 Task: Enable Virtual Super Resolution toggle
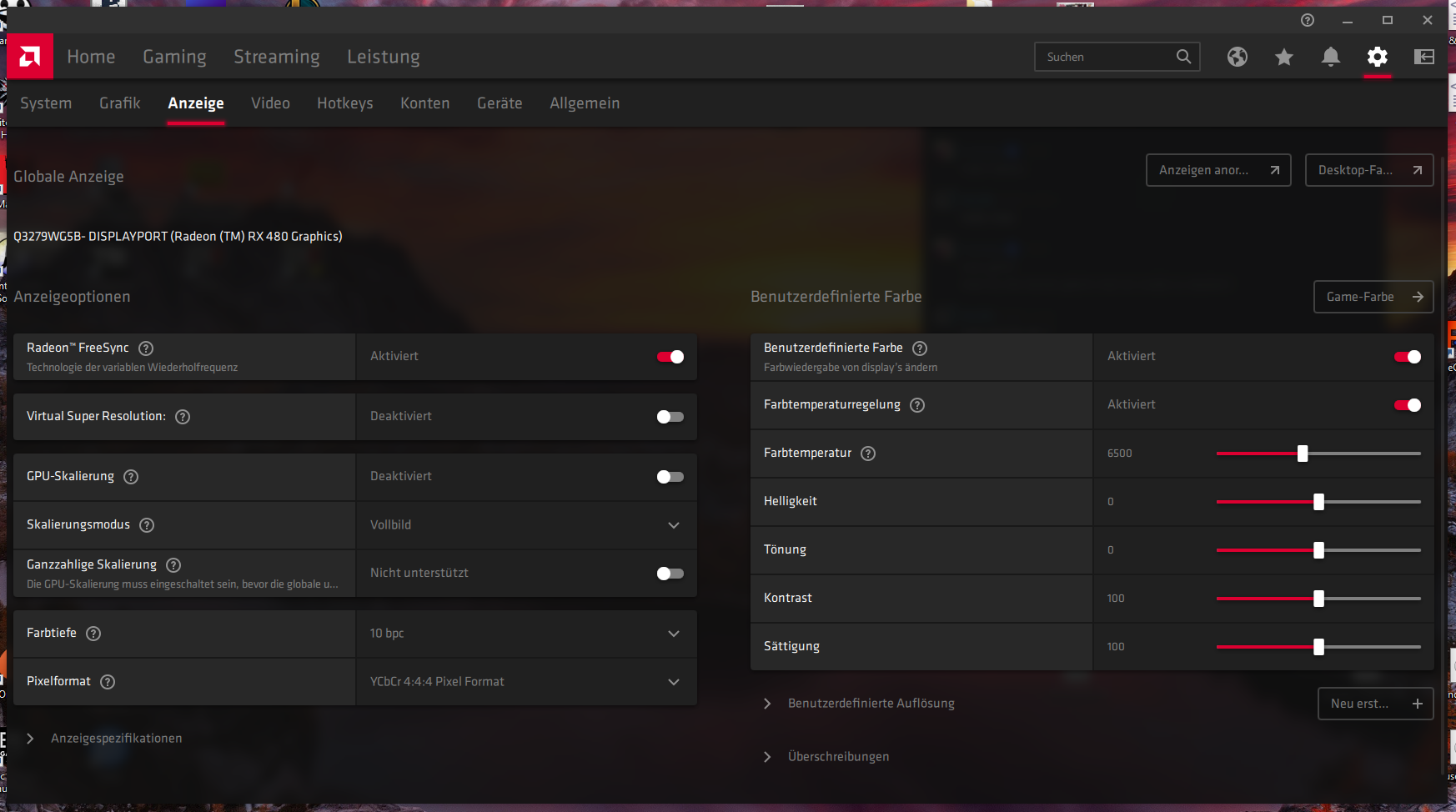670,417
